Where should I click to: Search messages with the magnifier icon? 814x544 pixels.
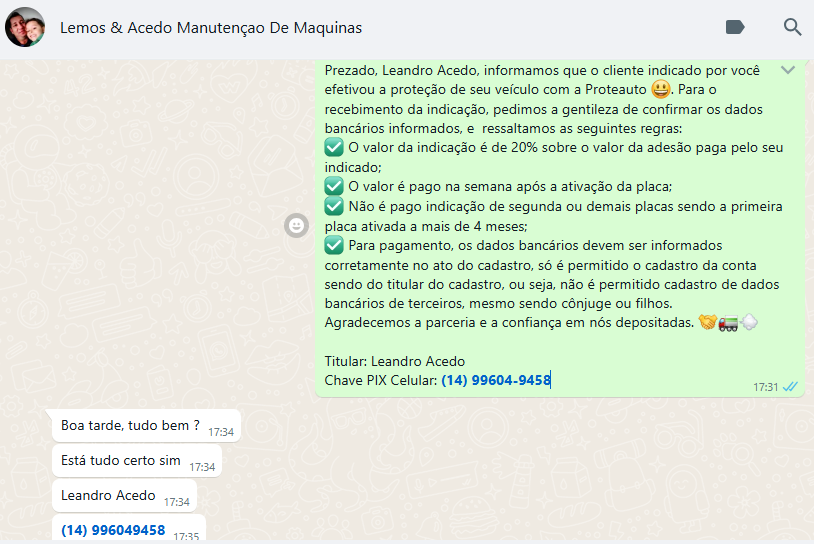click(792, 27)
